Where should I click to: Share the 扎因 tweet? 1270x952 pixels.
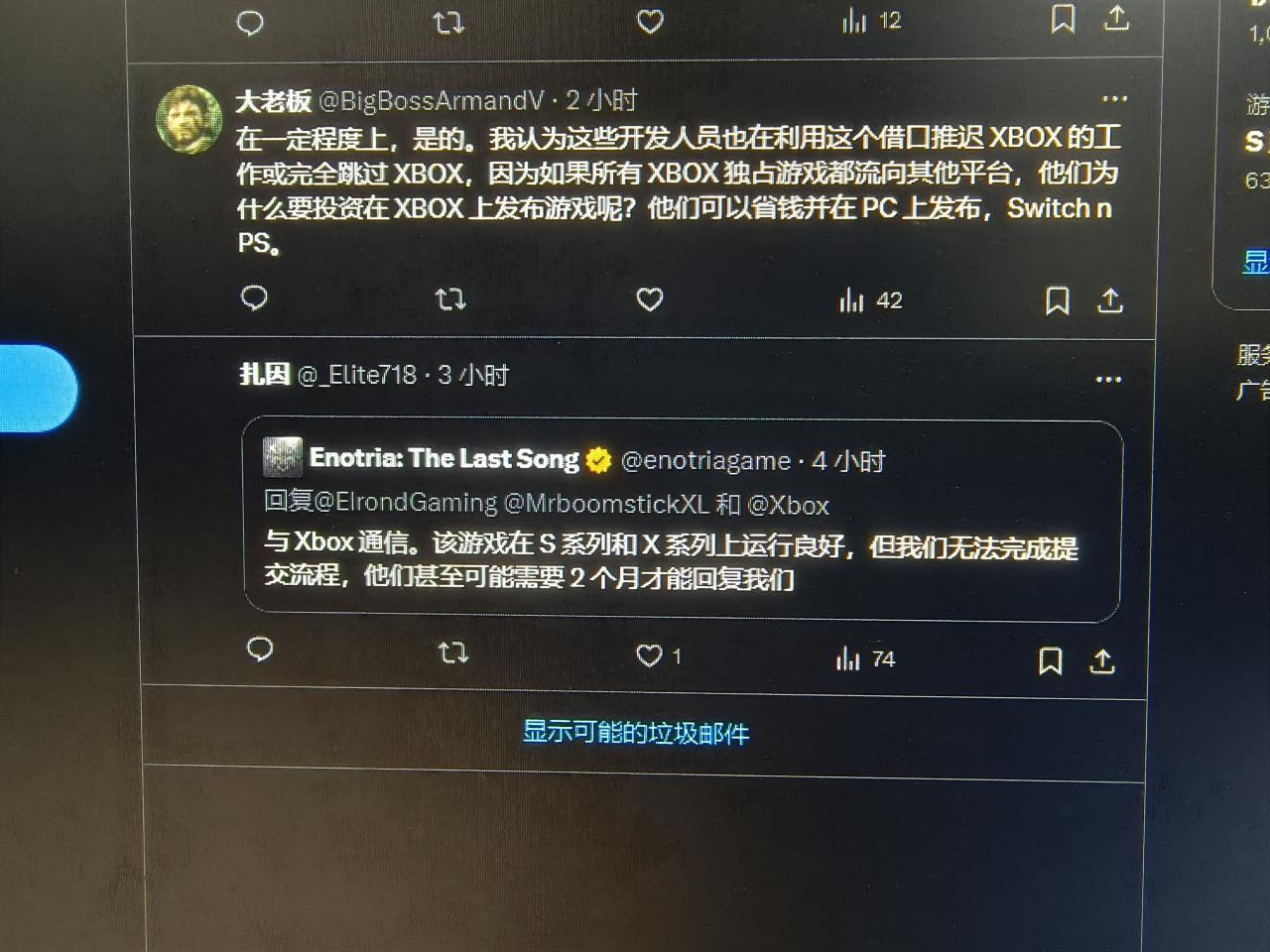click(1102, 661)
